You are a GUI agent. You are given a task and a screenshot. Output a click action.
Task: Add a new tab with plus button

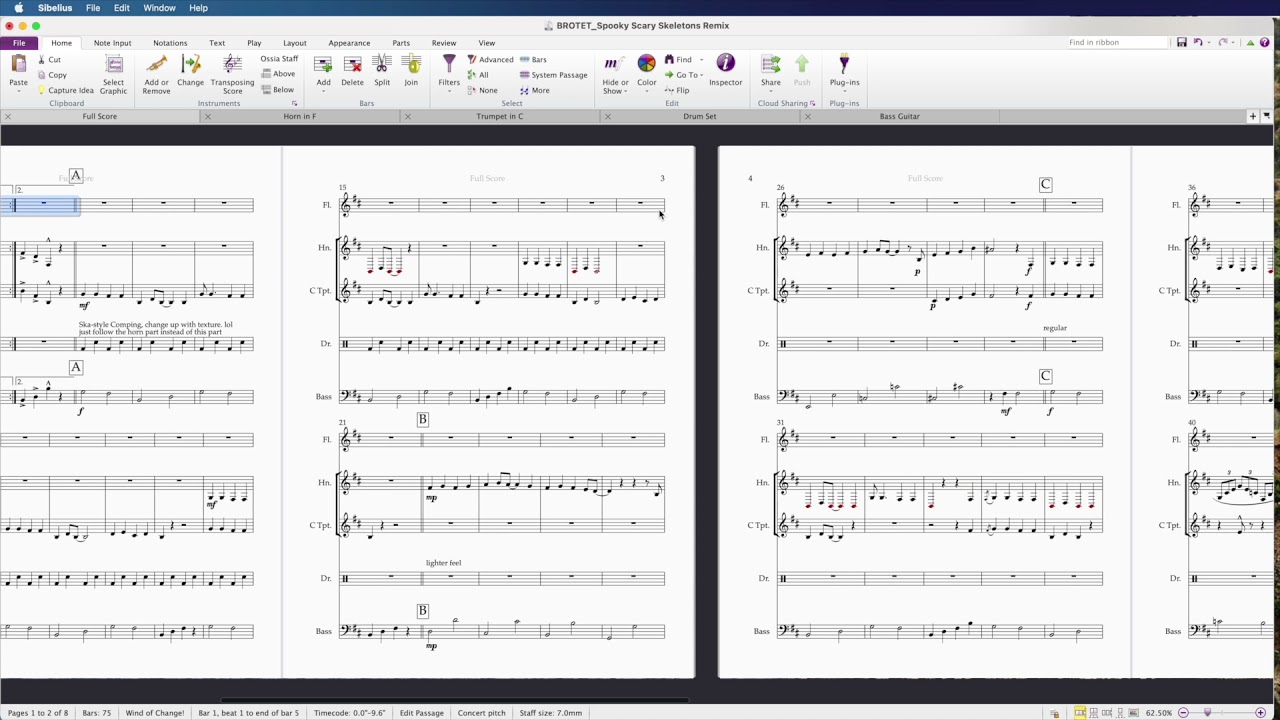pos(1252,116)
